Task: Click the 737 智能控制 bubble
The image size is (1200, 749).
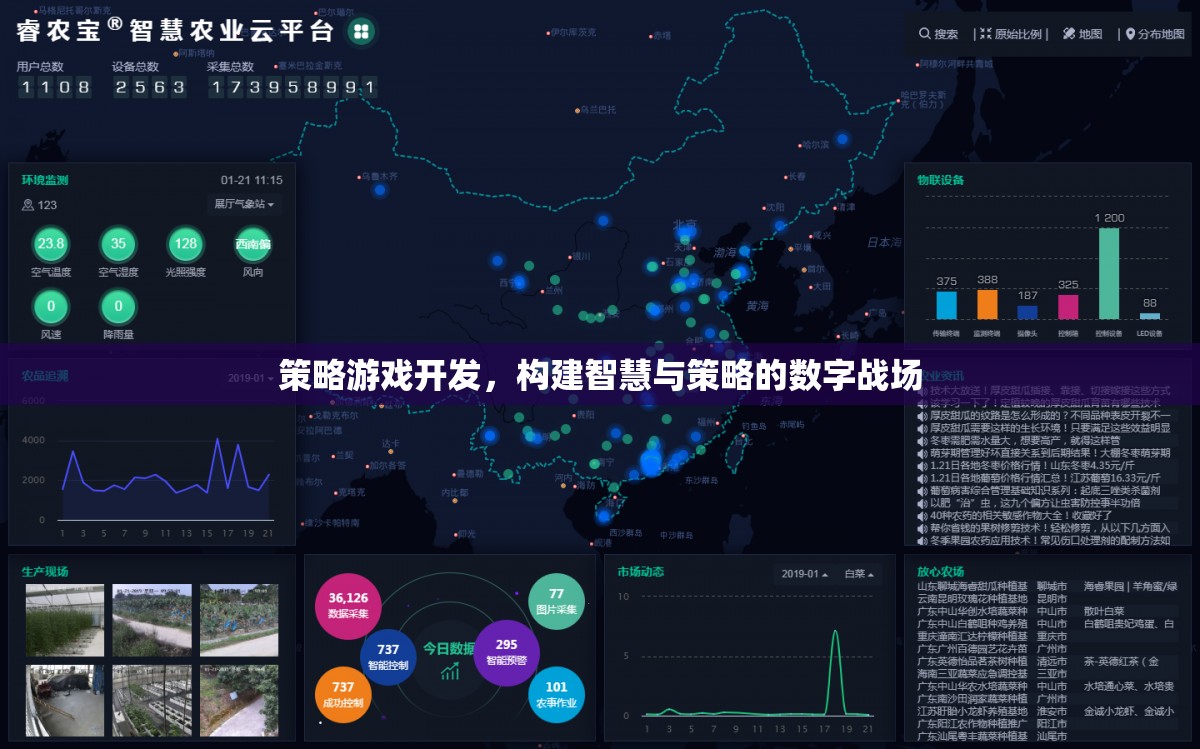Action: [388, 657]
